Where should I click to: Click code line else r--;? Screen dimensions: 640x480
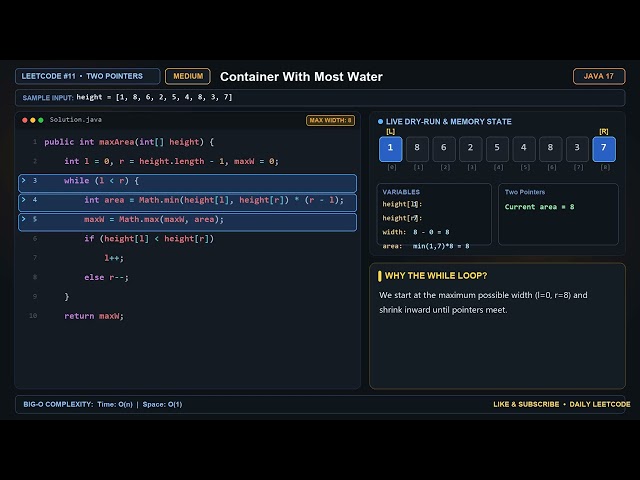tap(107, 278)
